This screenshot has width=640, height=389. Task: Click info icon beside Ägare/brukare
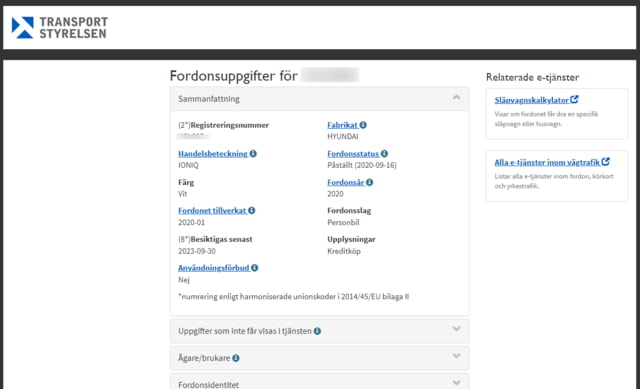pos(236,358)
